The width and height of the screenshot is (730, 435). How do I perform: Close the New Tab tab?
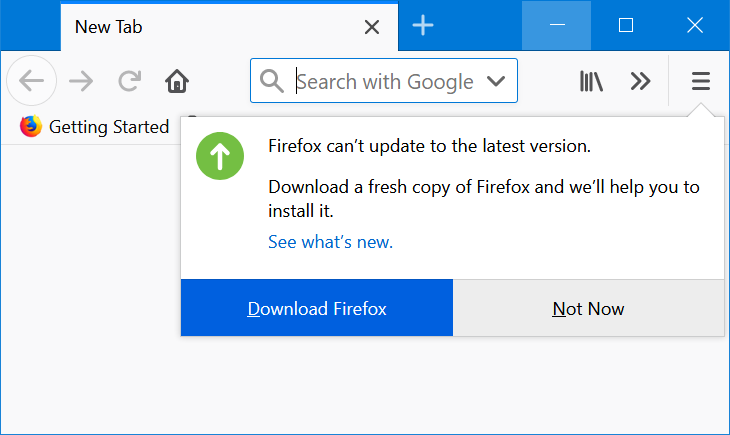pos(372,27)
